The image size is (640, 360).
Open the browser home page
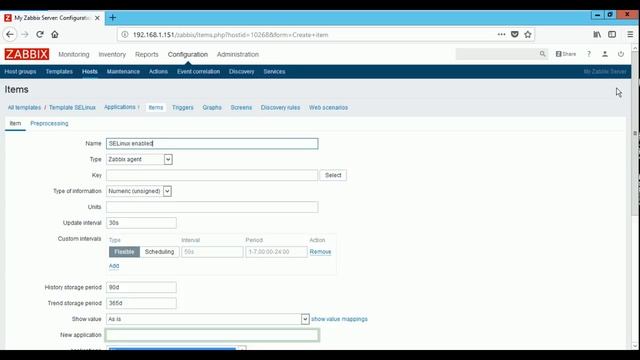click(55, 35)
